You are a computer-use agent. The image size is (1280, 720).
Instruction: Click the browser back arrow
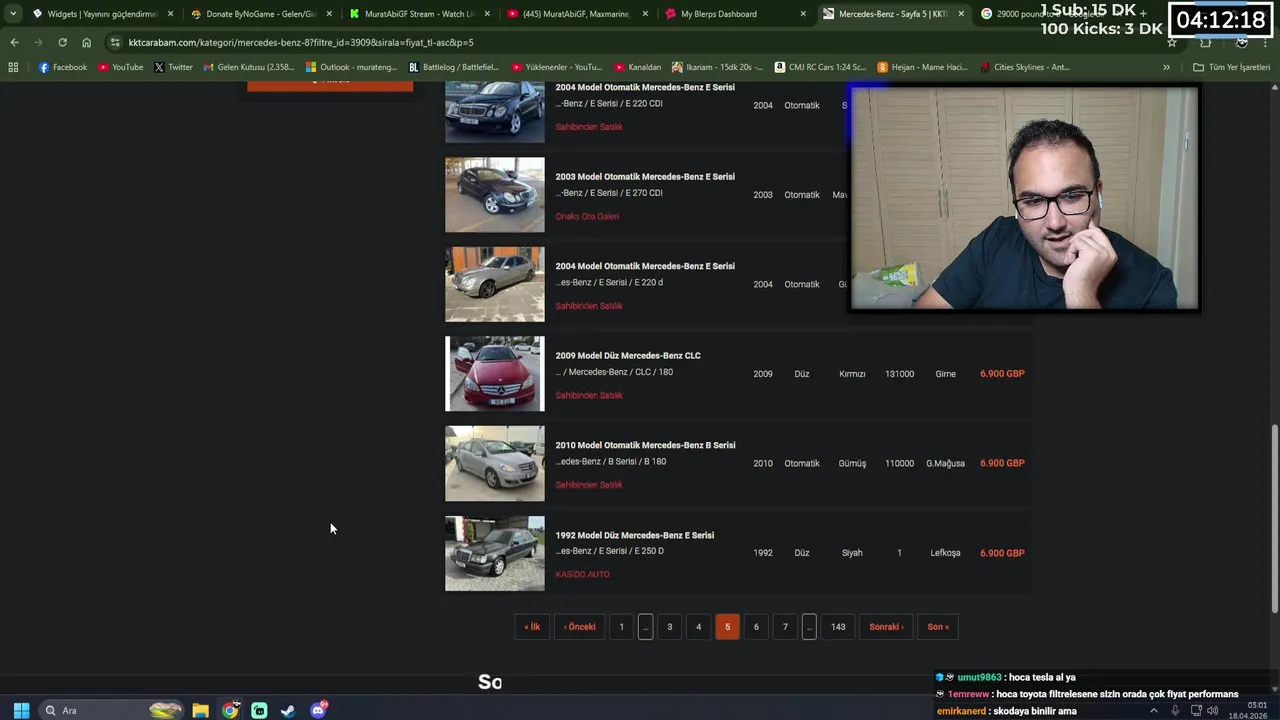(14, 42)
